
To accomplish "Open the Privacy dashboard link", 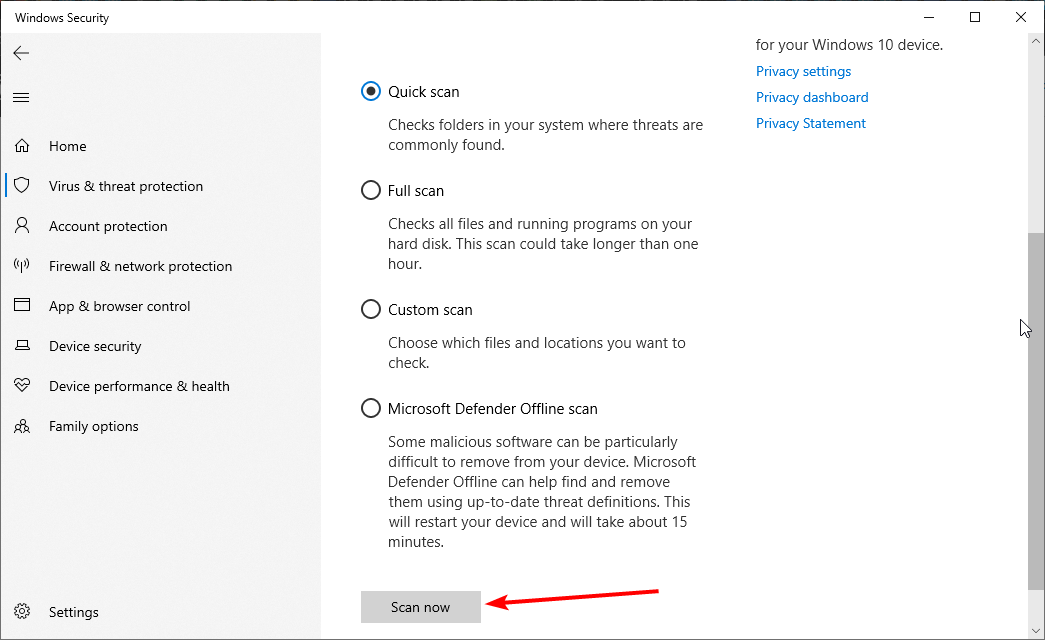I will 812,97.
